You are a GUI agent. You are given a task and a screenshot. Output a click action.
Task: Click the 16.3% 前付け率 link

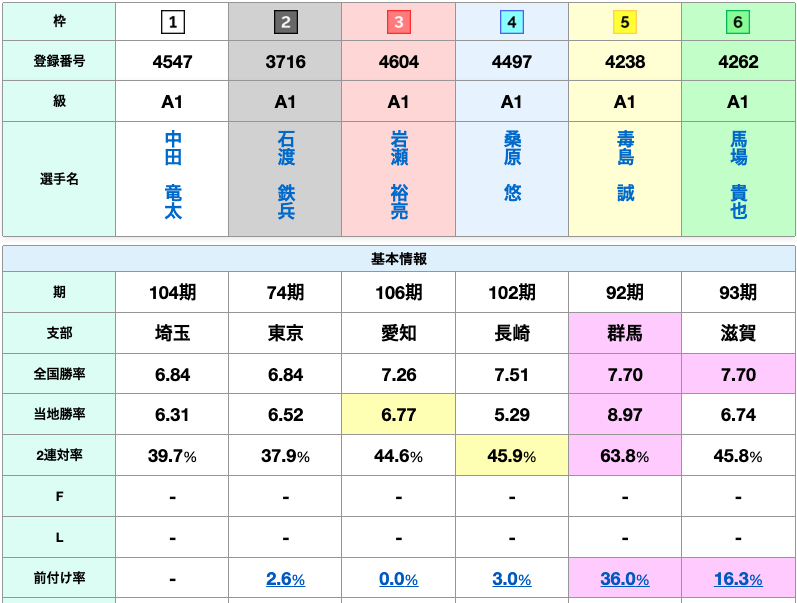(x=738, y=579)
